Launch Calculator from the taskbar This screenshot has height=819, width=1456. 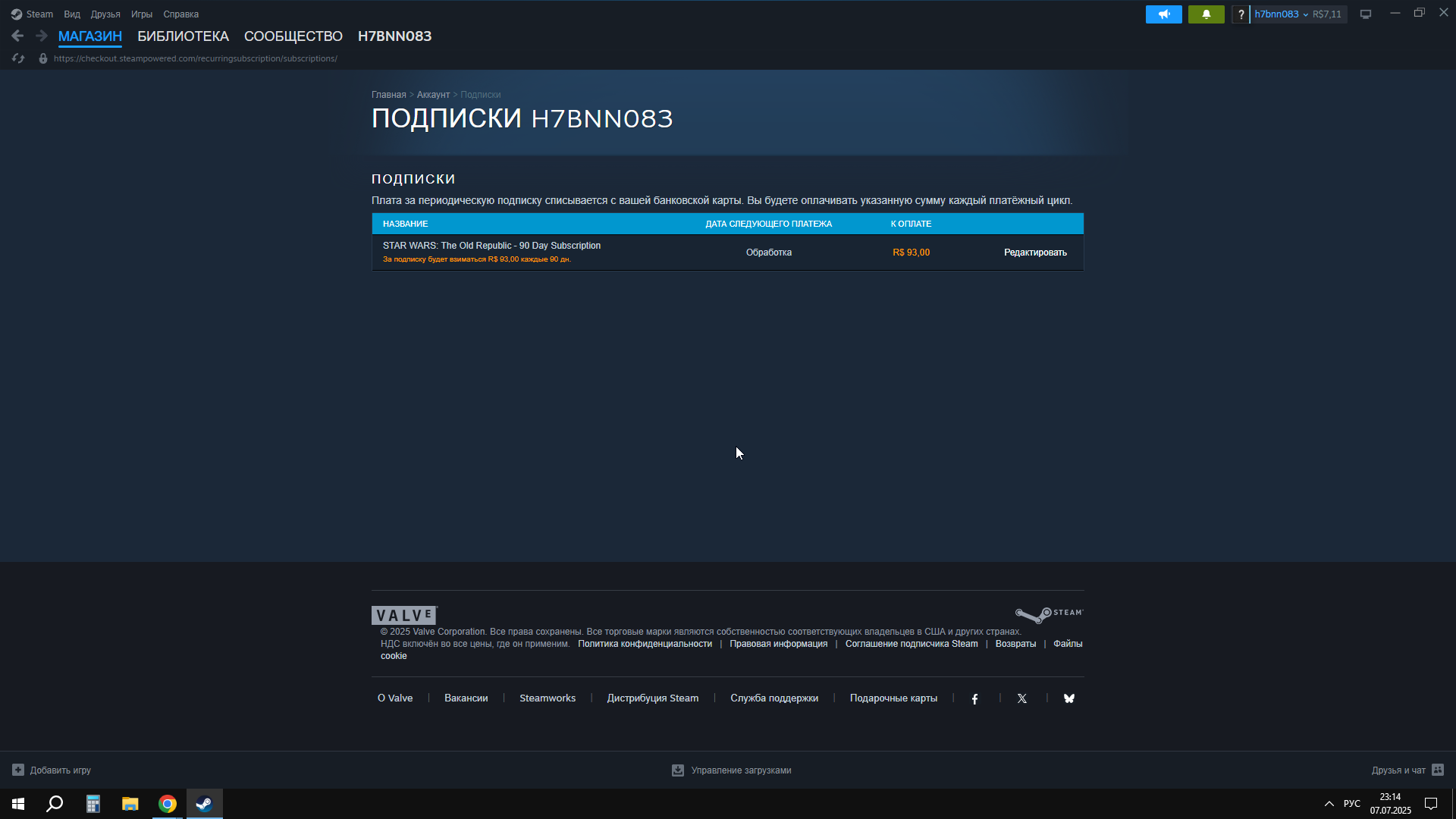tap(93, 804)
